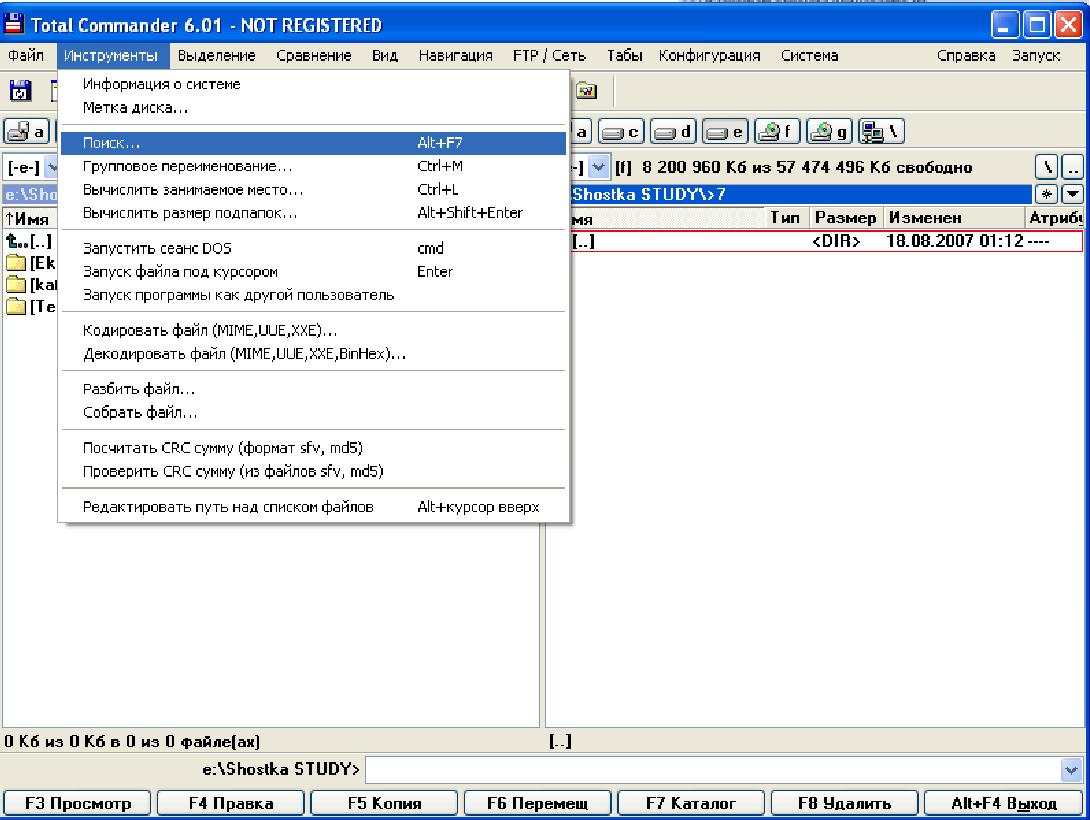Click F3 Просмотр button
Screen dimensions: 1090x820
(77, 803)
